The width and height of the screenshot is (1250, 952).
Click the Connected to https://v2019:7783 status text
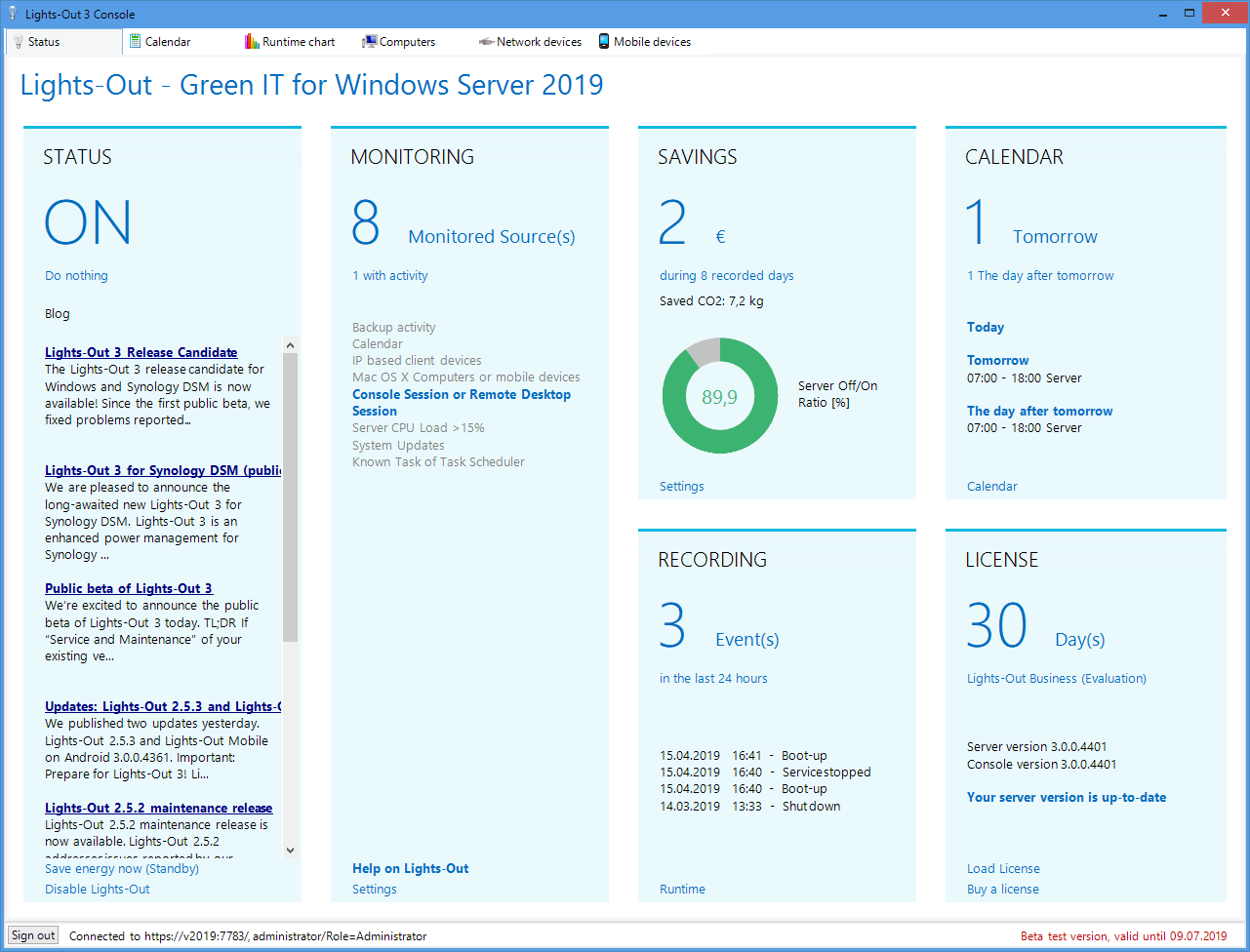(248, 935)
